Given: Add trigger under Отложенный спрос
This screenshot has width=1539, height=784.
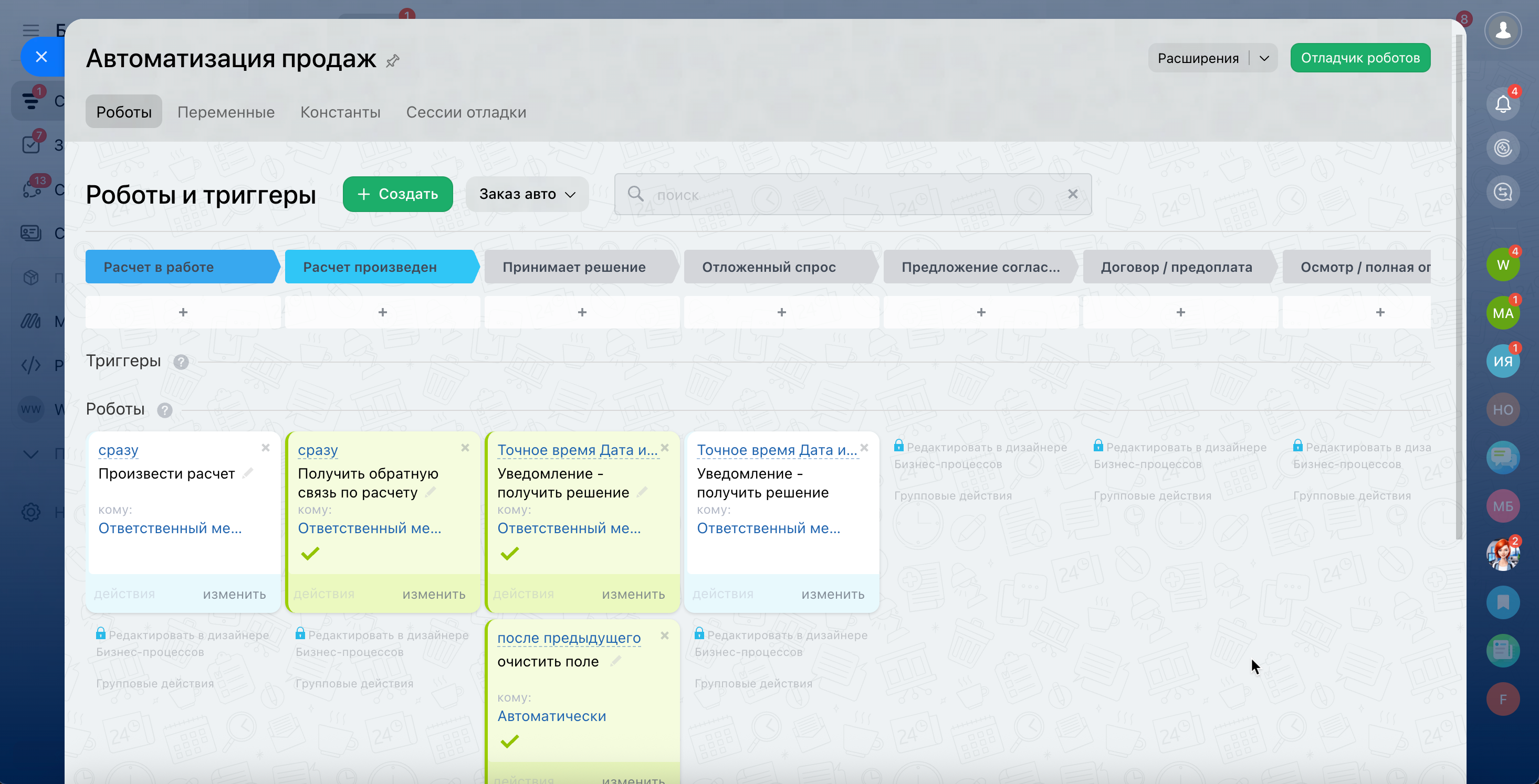Looking at the screenshot, I should 781,312.
